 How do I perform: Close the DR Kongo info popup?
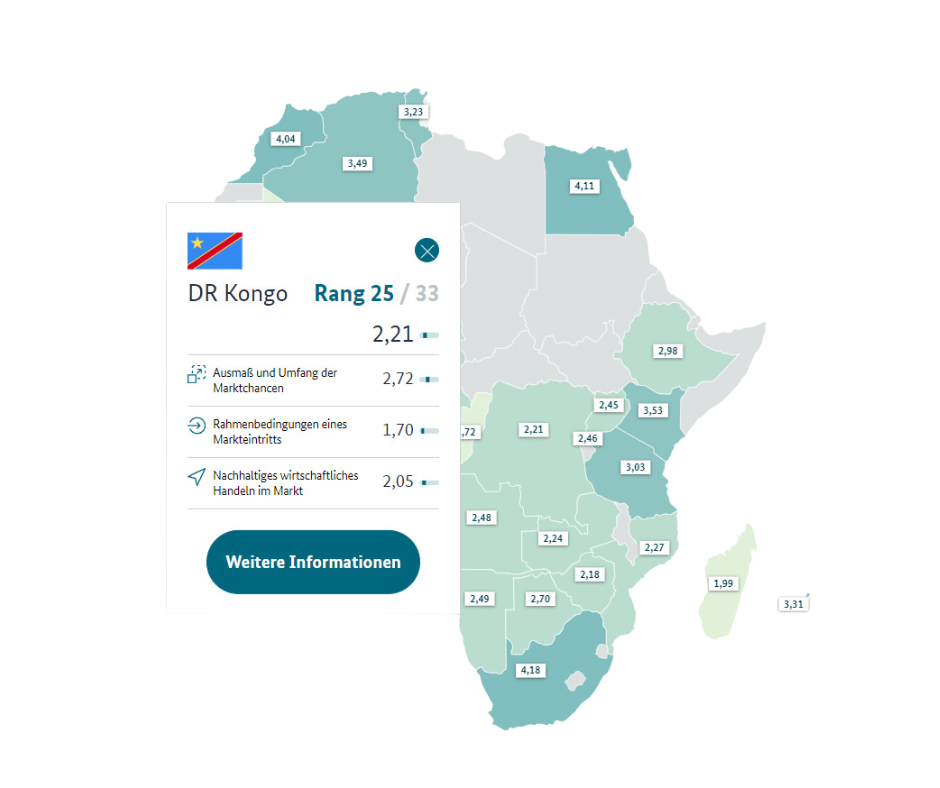click(426, 250)
